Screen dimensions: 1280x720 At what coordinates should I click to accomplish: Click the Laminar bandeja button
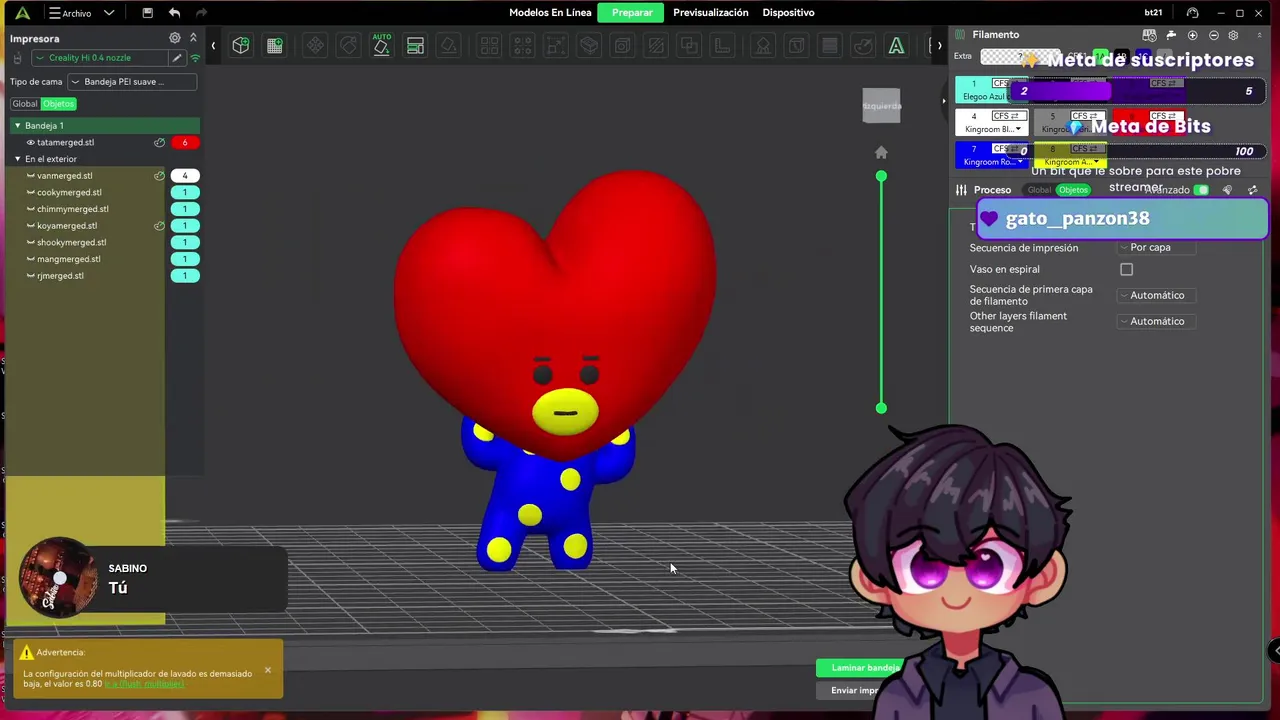pyautogui.click(x=860, y=668)
